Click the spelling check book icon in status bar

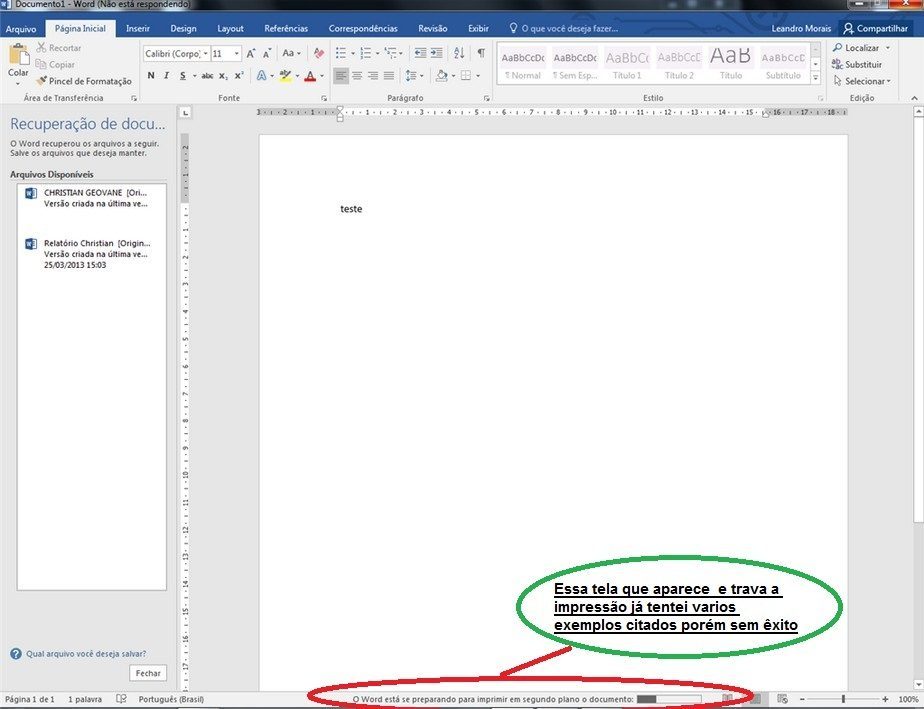pos(121,699)
